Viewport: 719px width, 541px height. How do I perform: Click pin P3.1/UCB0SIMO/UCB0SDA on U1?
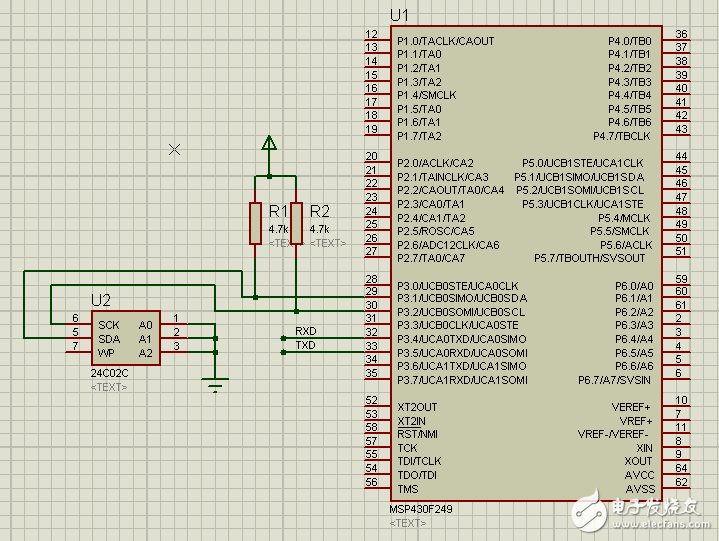pyautogui.click(x=462, y=298)
